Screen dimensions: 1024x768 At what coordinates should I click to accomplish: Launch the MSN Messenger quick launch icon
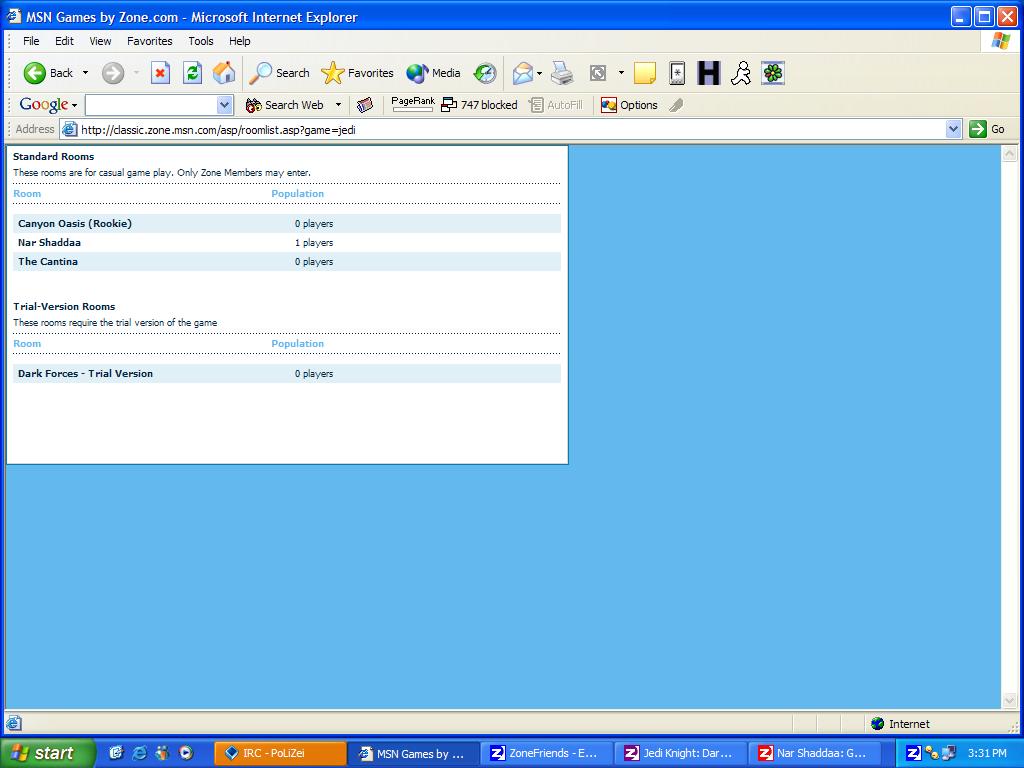[163, 753]
